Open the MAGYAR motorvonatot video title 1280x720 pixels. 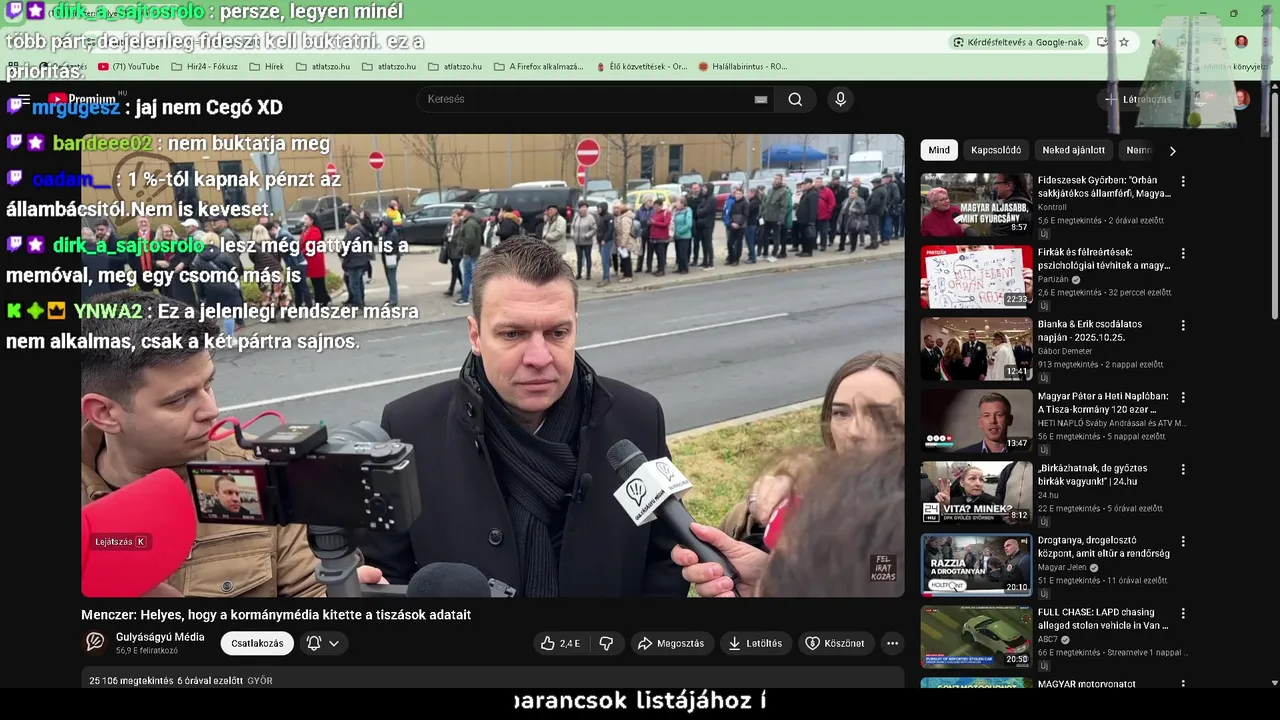pyautogui.click(x=1087, y=685)
